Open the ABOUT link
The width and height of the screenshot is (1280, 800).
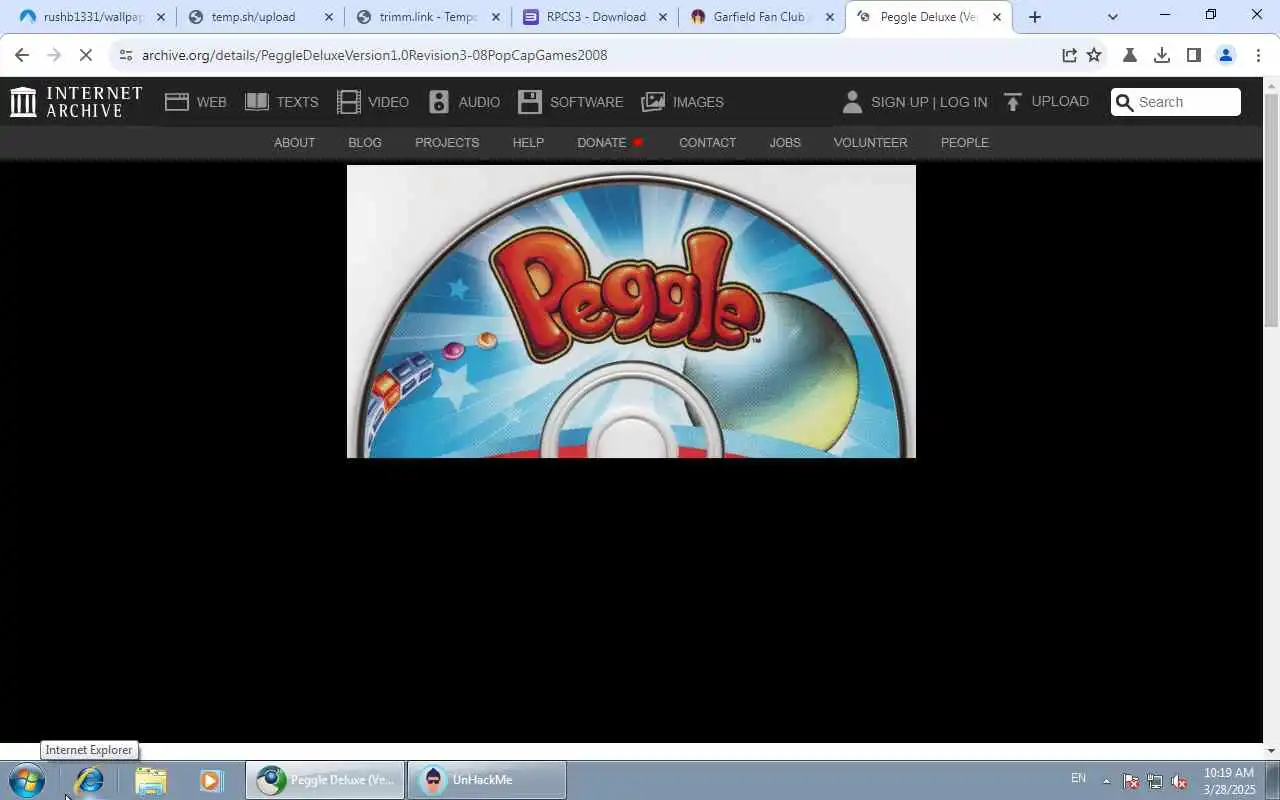(294, 143)
